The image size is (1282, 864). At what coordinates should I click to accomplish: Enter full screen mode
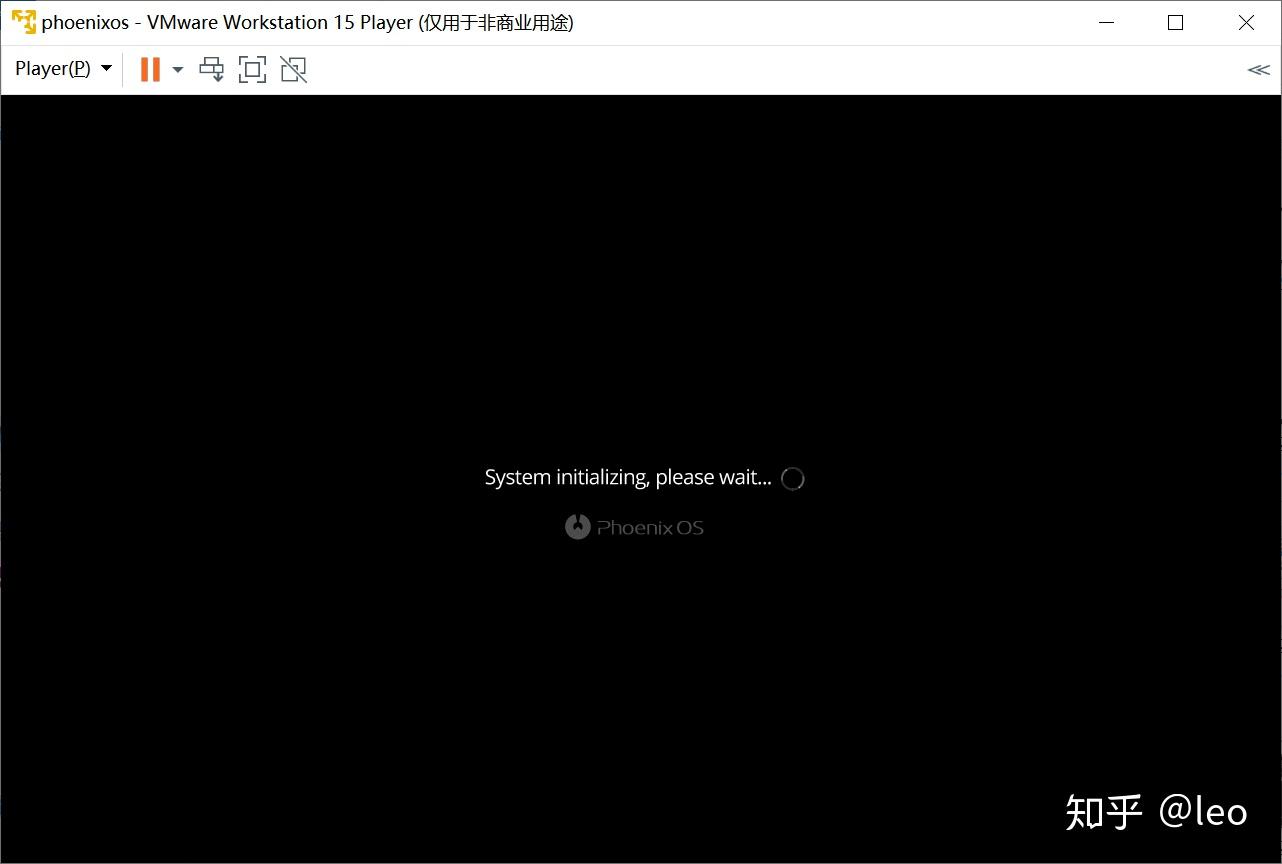pos(252,69)
